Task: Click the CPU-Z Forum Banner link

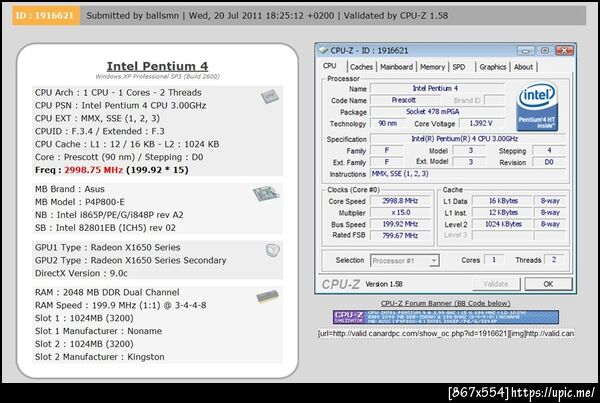Action: [445, 303]
